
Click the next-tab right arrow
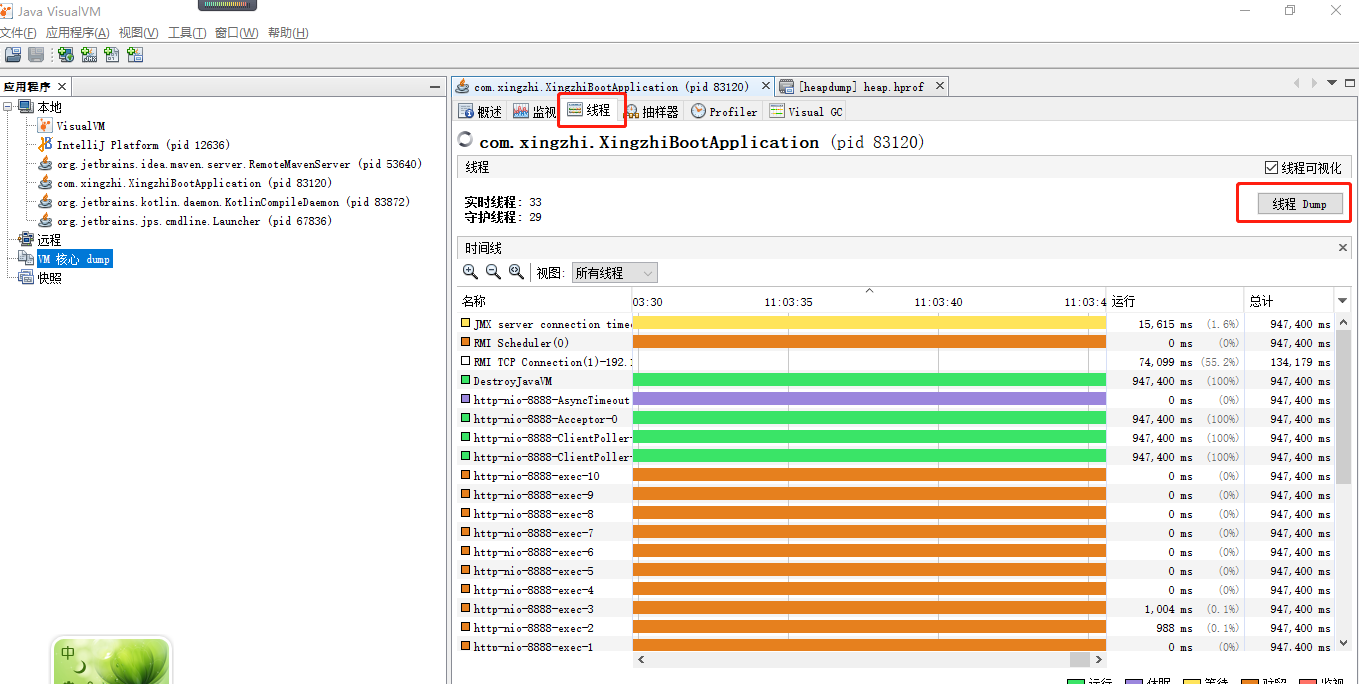pyautogui.click(x=1314, y=83)
